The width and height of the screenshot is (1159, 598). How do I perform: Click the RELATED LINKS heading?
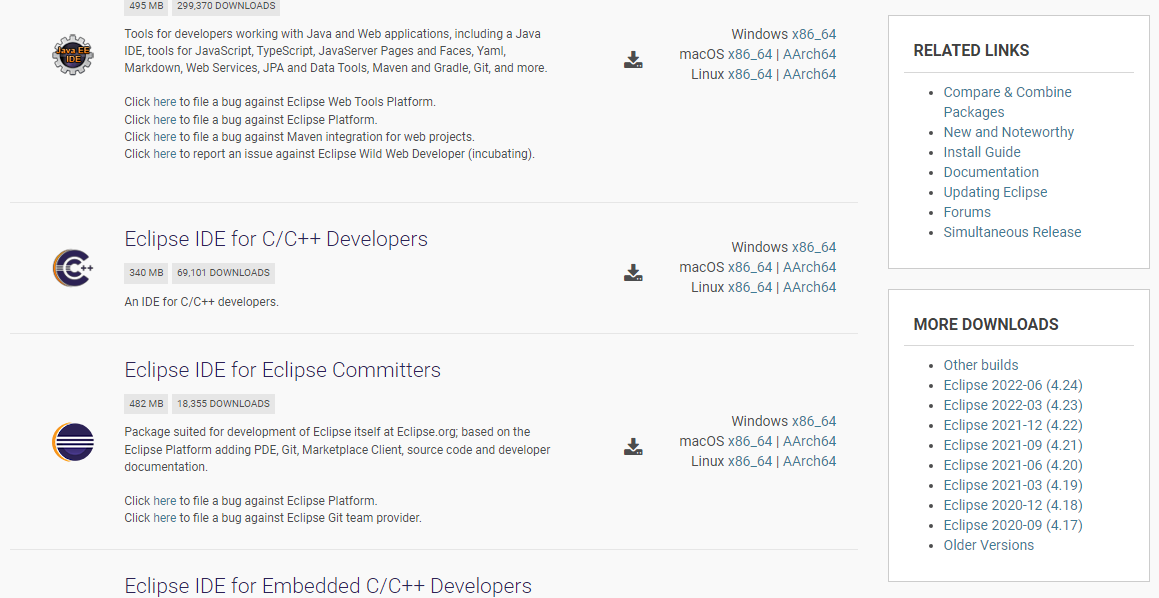(x=971, y=50)
